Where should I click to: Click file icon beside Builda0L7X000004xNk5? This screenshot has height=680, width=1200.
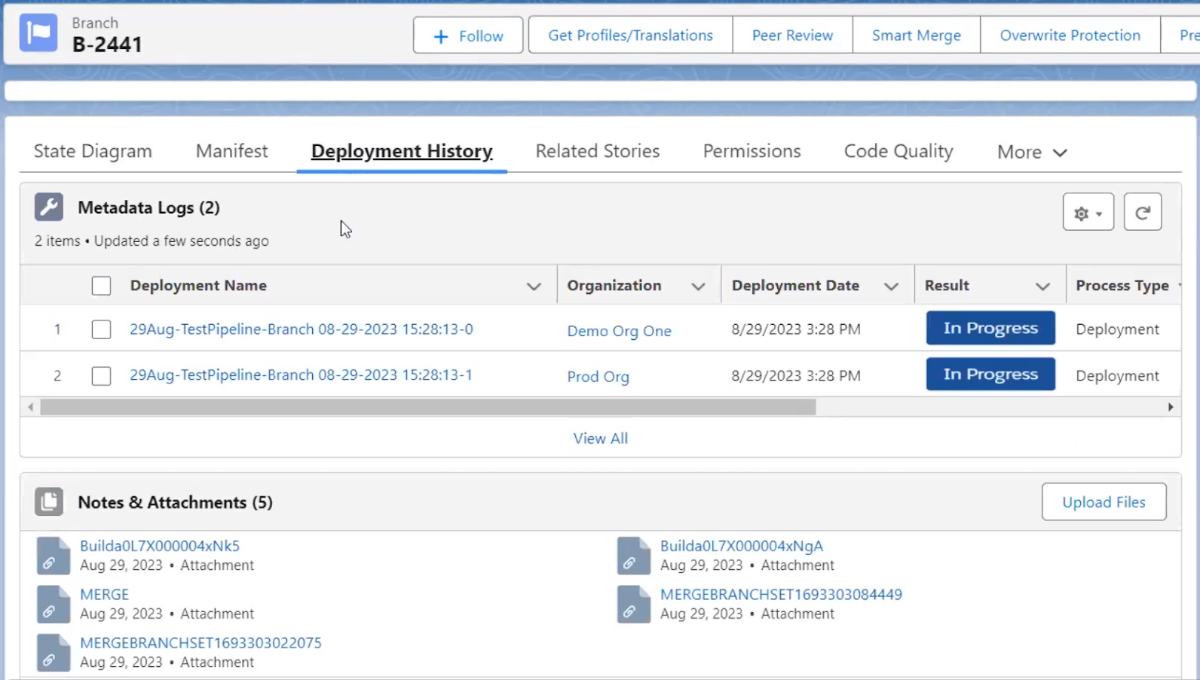point(53,555)
